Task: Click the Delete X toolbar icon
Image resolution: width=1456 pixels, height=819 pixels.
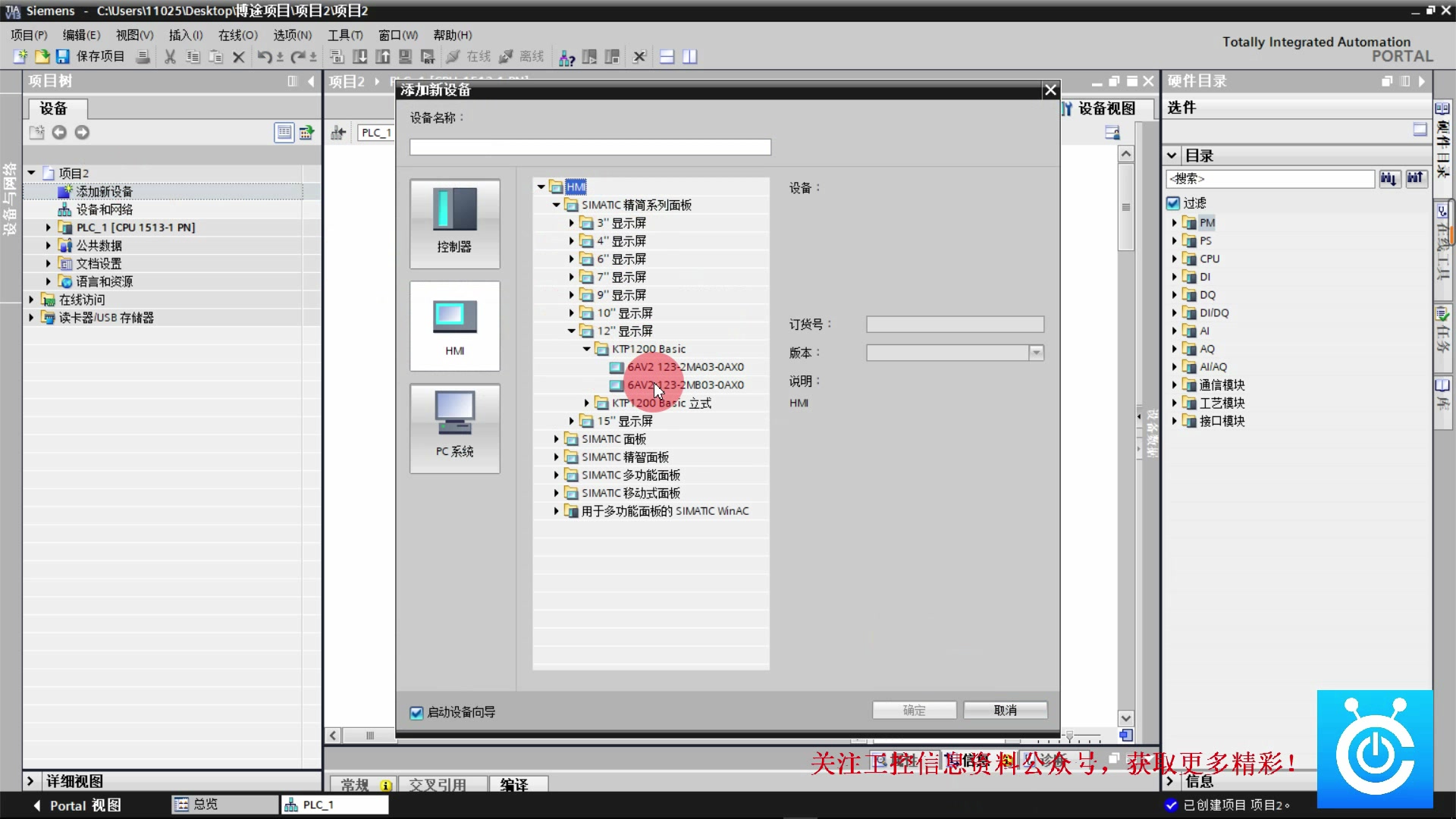Action: coord(238,57)
